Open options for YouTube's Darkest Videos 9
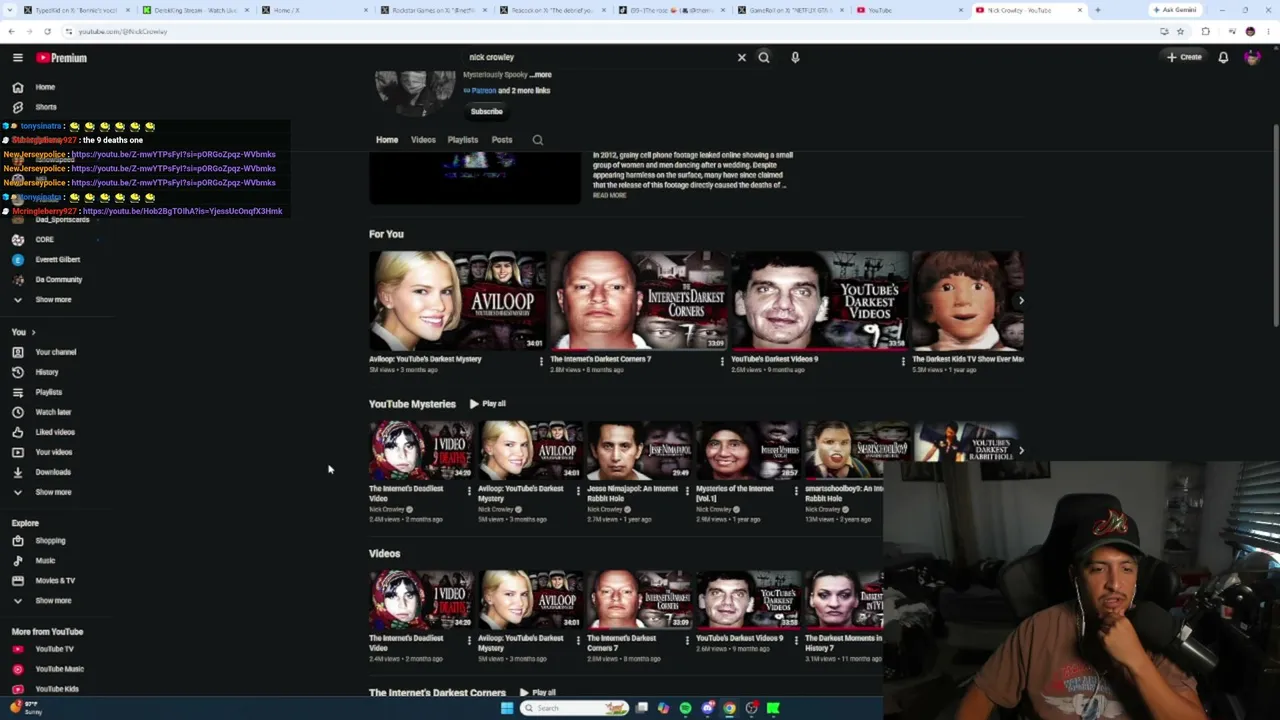 [903, 361]
